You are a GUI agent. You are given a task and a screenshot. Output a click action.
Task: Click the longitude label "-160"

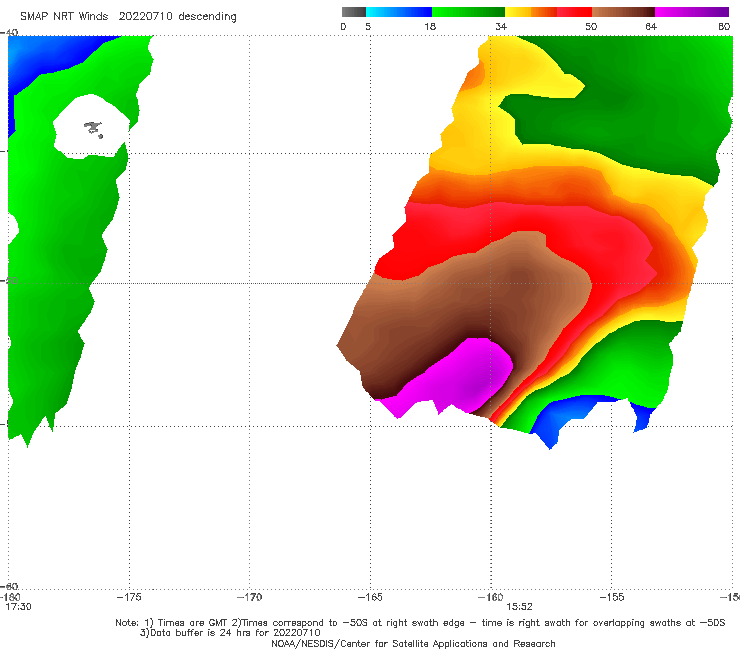click(491, 597)
